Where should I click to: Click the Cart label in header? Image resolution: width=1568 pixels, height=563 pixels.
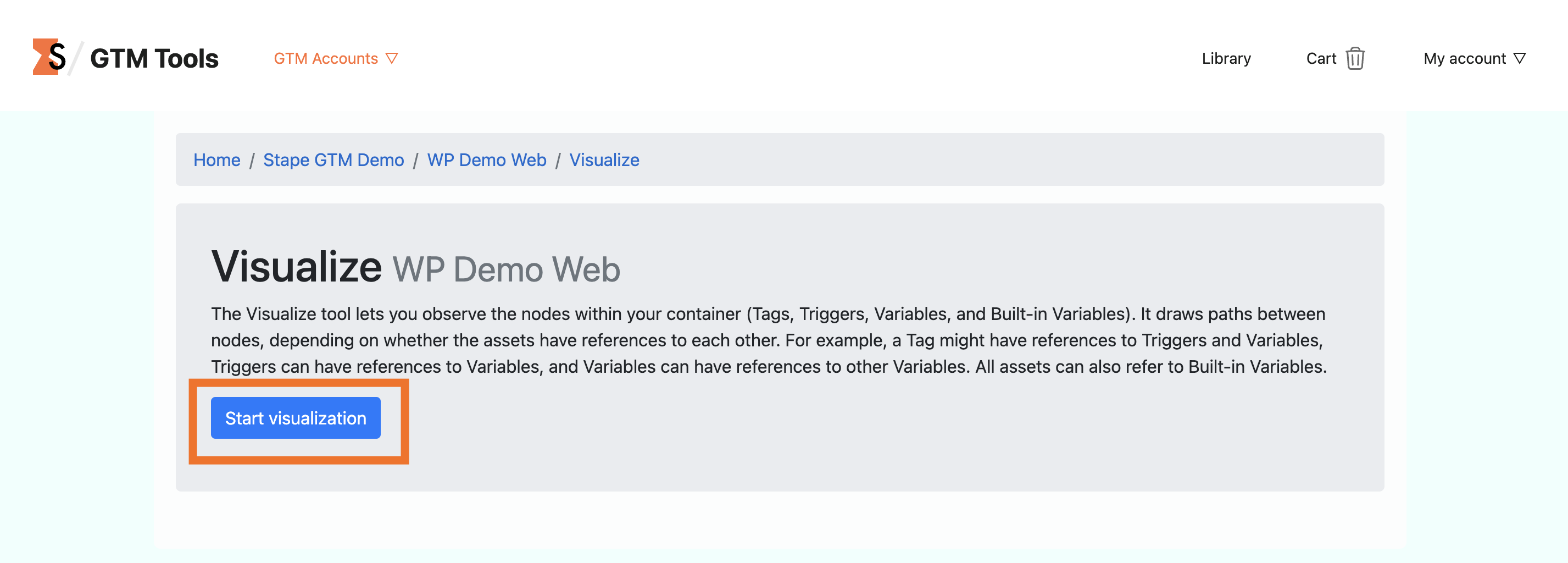point(1321,58)
